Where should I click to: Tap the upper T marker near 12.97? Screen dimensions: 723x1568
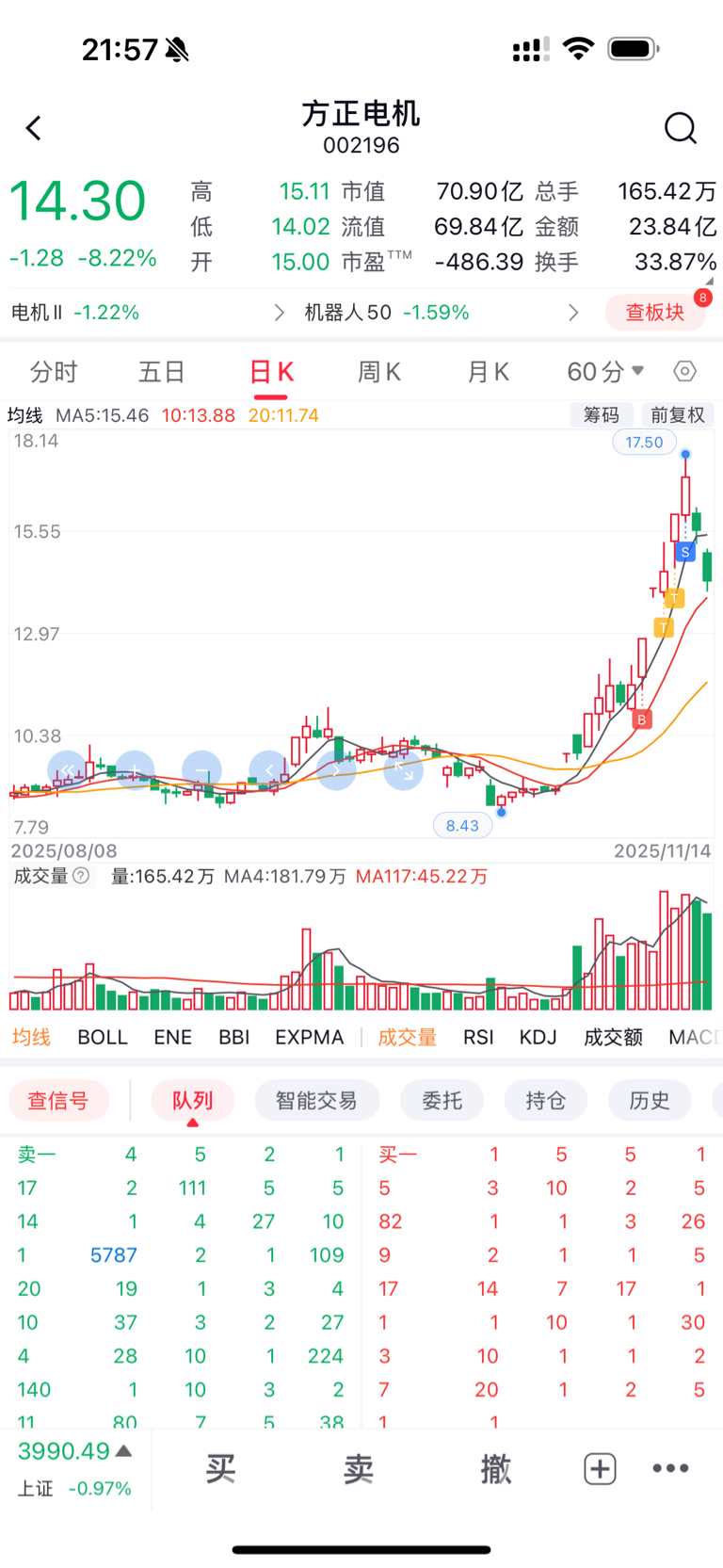pos(674,598)
